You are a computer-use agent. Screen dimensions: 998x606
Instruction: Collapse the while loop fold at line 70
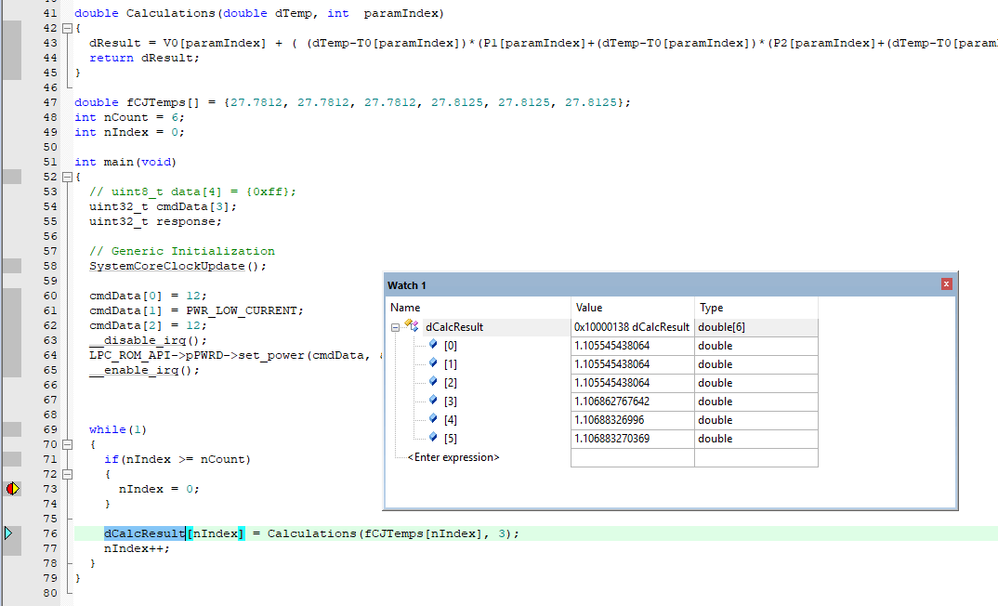pos(67,444)
